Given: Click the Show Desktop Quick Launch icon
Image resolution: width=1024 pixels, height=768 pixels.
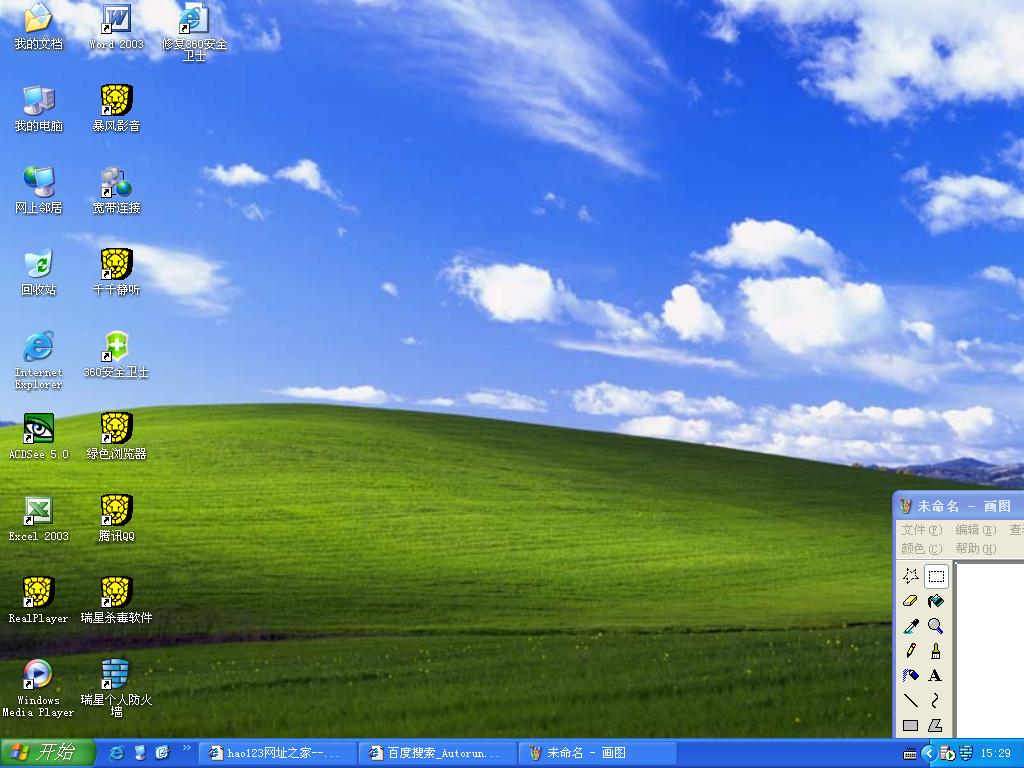Looking at the screenshot, I should point(140,753).
